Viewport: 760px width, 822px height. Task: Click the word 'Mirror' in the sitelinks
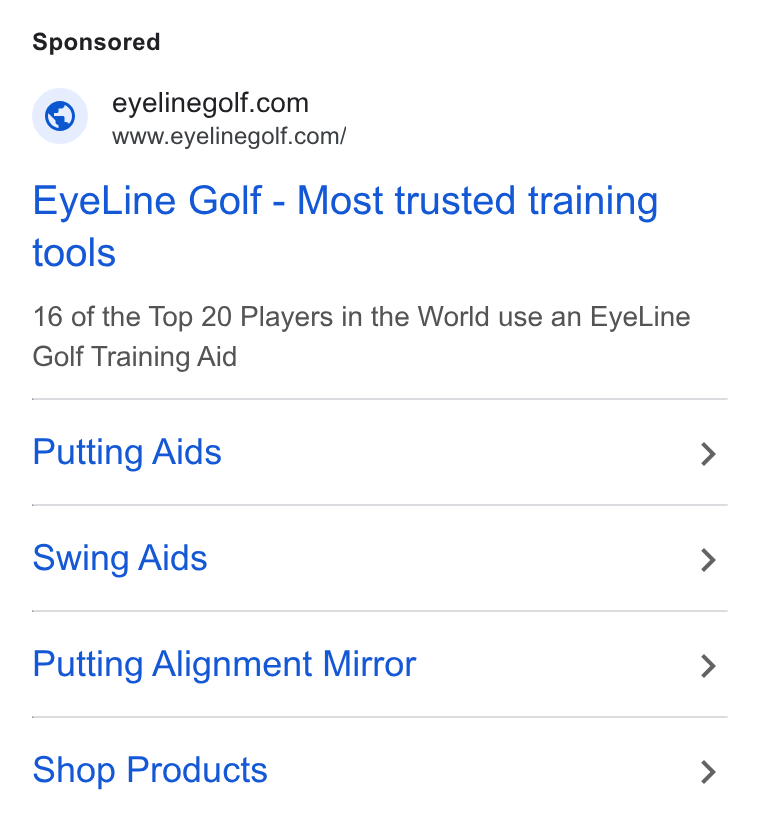(369, 664)
